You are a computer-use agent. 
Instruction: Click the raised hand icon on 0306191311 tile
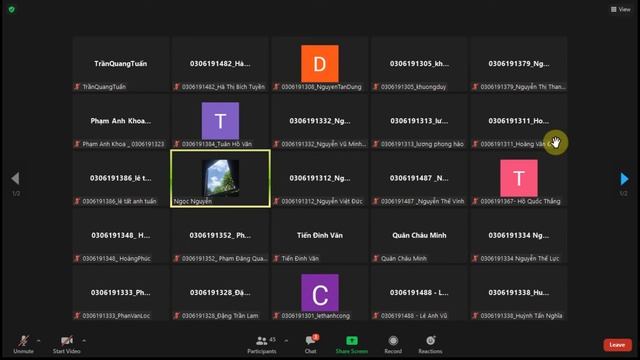tap(556, 142)
